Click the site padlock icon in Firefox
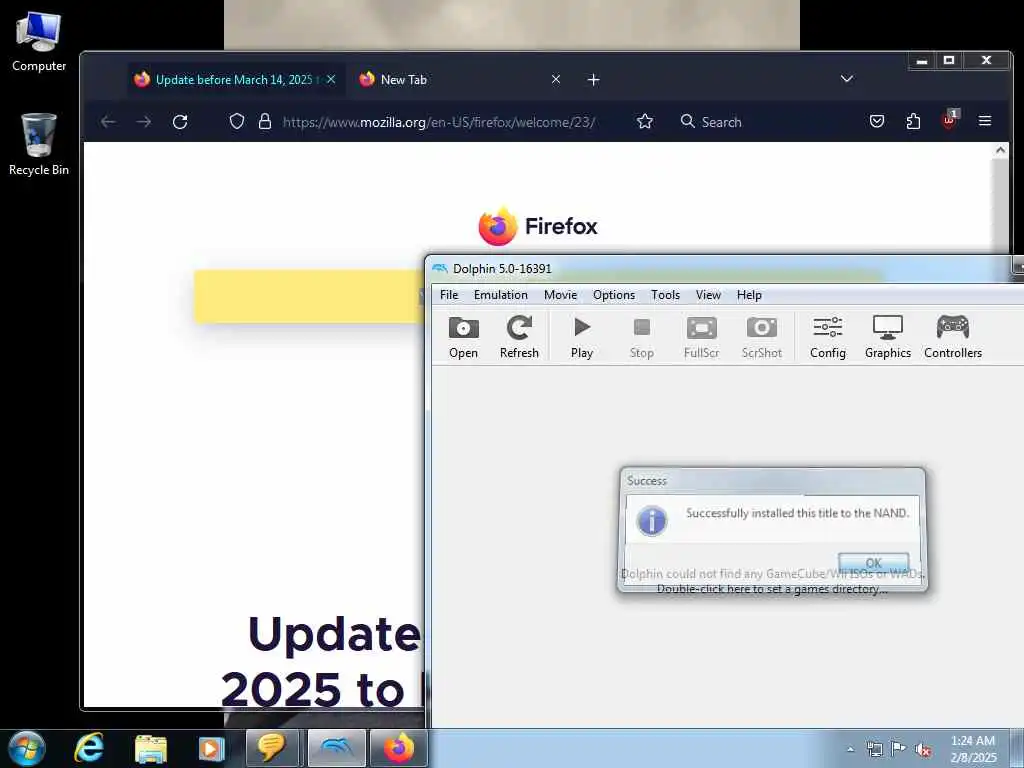 click(264, 121)
